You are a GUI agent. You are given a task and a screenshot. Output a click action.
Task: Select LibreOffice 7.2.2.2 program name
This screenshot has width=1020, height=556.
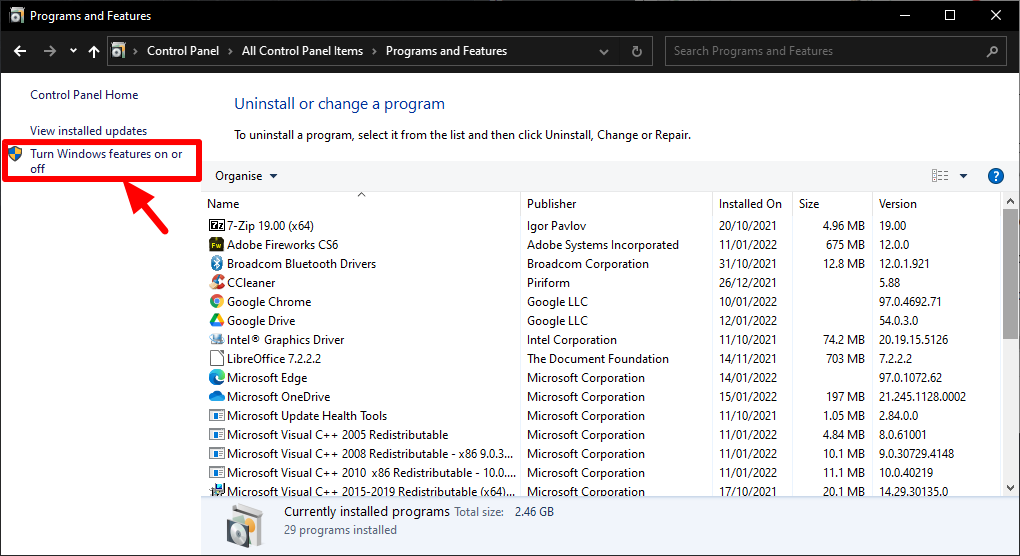[x=274, y=359]
